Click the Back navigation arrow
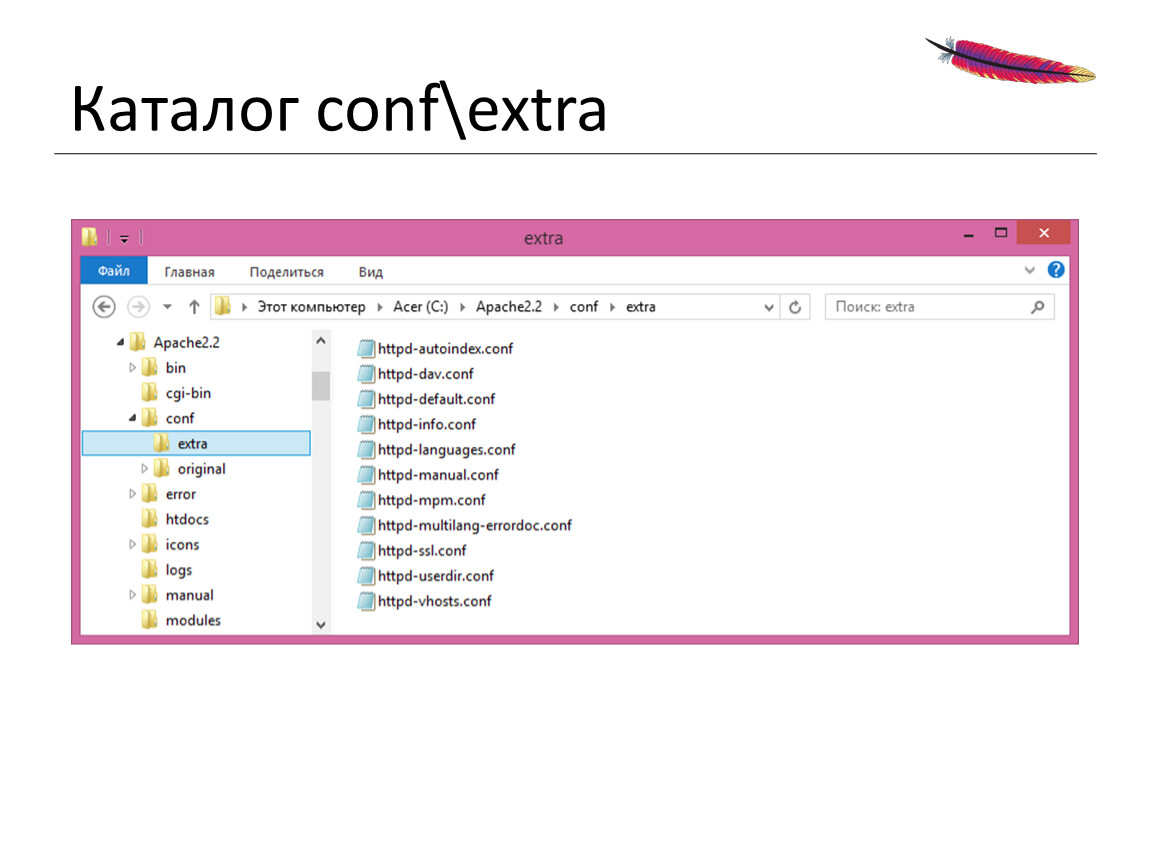This screenshot has width=1150, height=864. point(104,307)
